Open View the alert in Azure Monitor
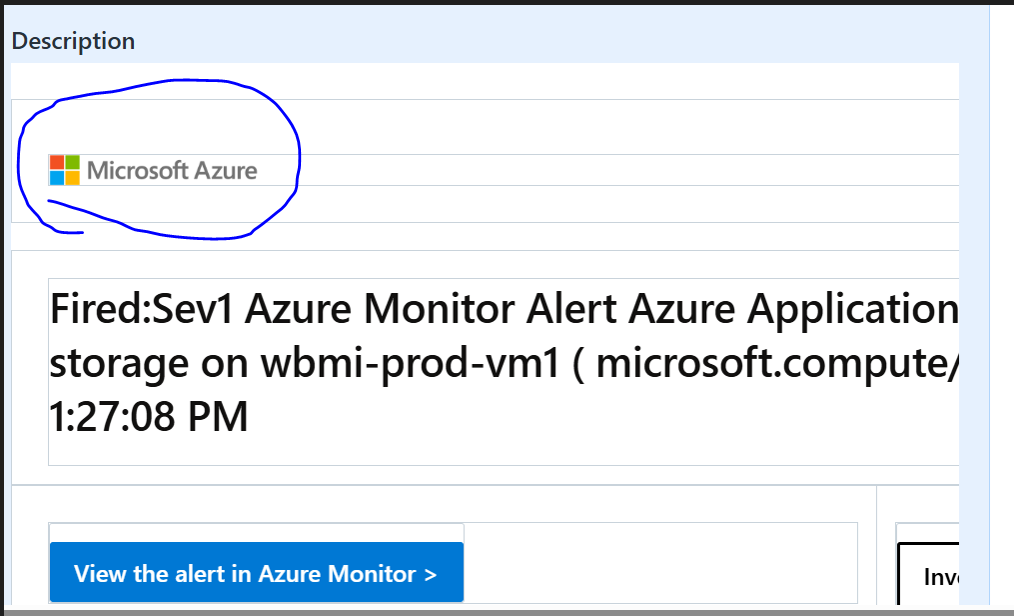Screen dimensions: 1014x616 256,573
